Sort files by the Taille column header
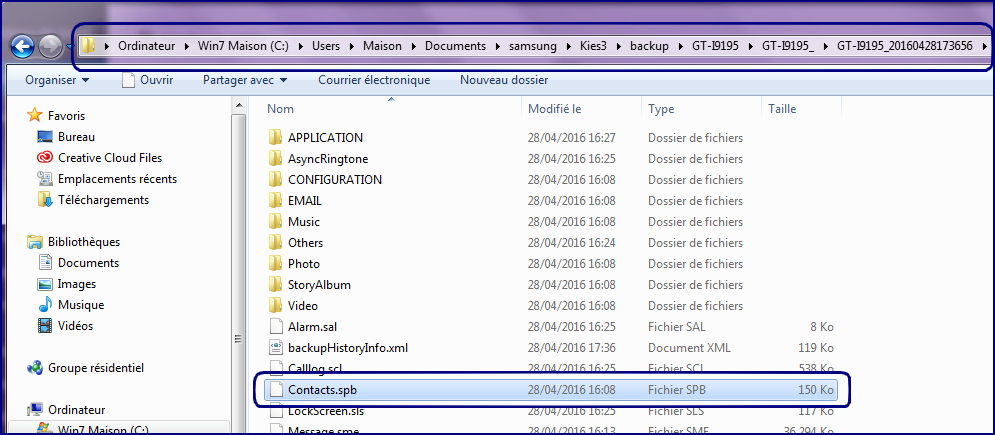Image resolution: width=995 pixels, height=435 pixels. tap(781, 108)
